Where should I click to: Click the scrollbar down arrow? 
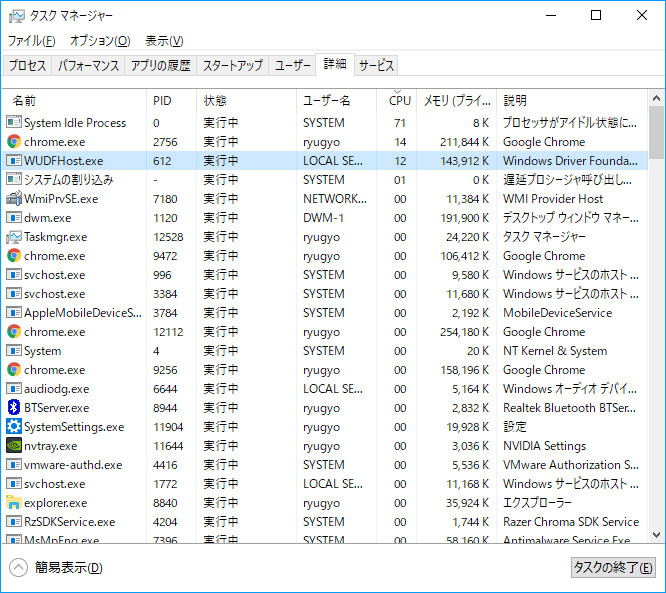tap(656, 535)
